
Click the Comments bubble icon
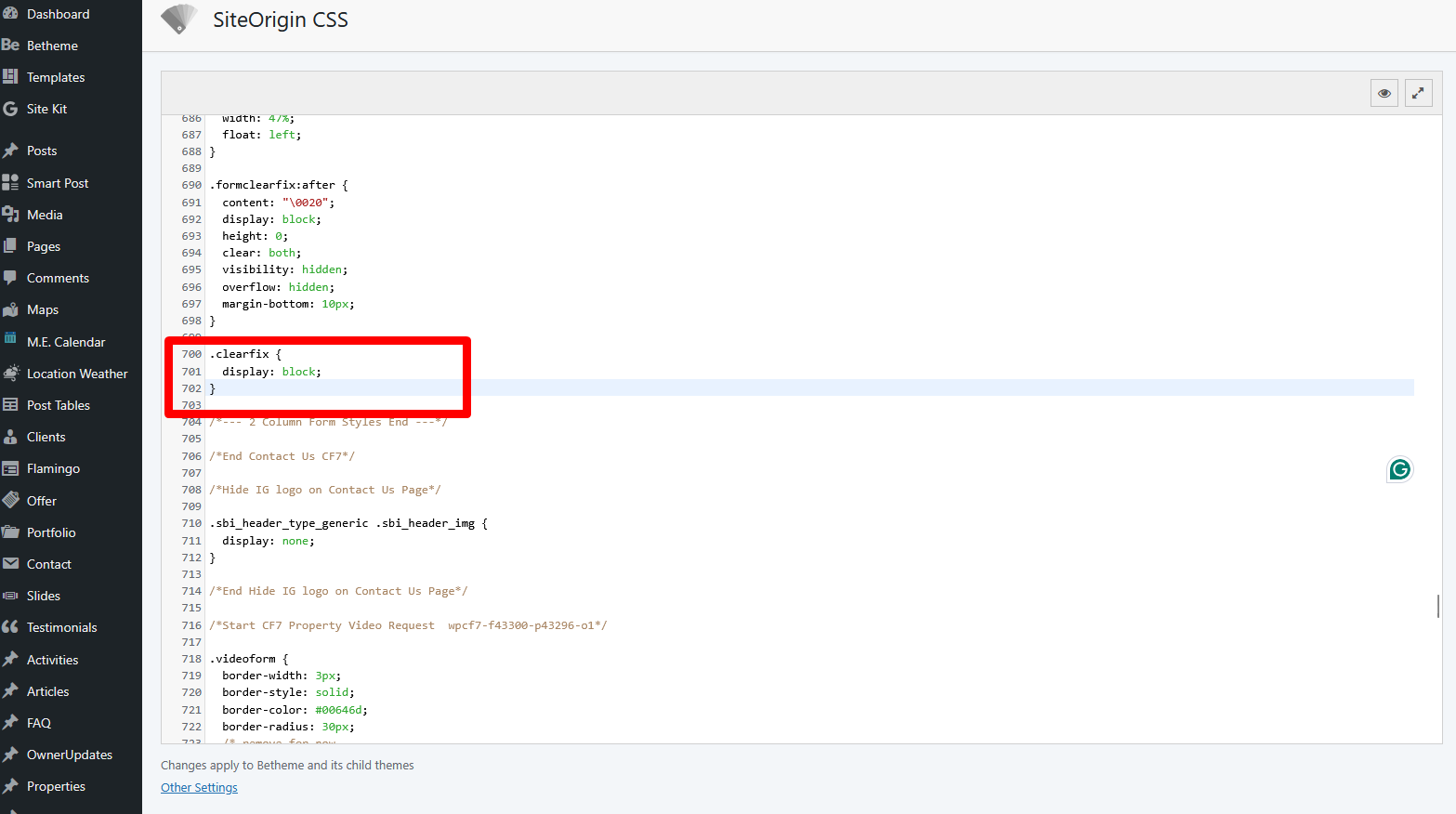point(10,278)
